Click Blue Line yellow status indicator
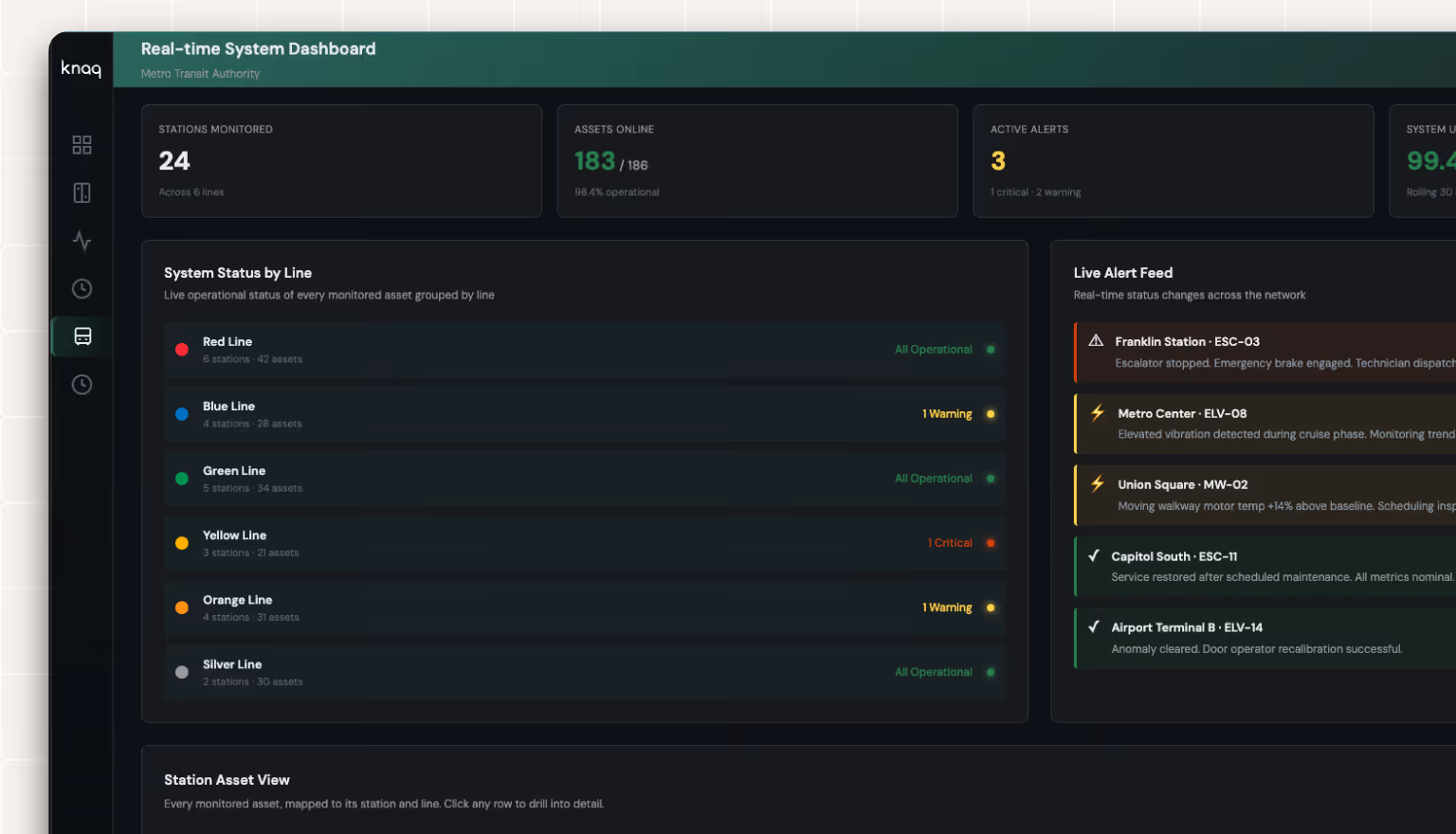The width and height of the screenshot is (1456, 834). point(991,414)
